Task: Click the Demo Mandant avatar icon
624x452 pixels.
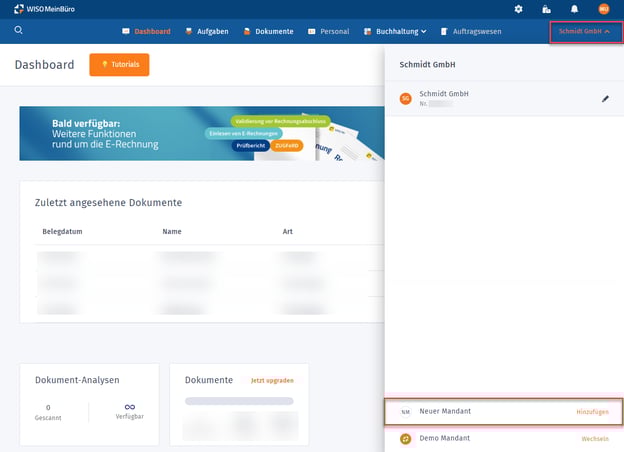Action: pos(405,438)
